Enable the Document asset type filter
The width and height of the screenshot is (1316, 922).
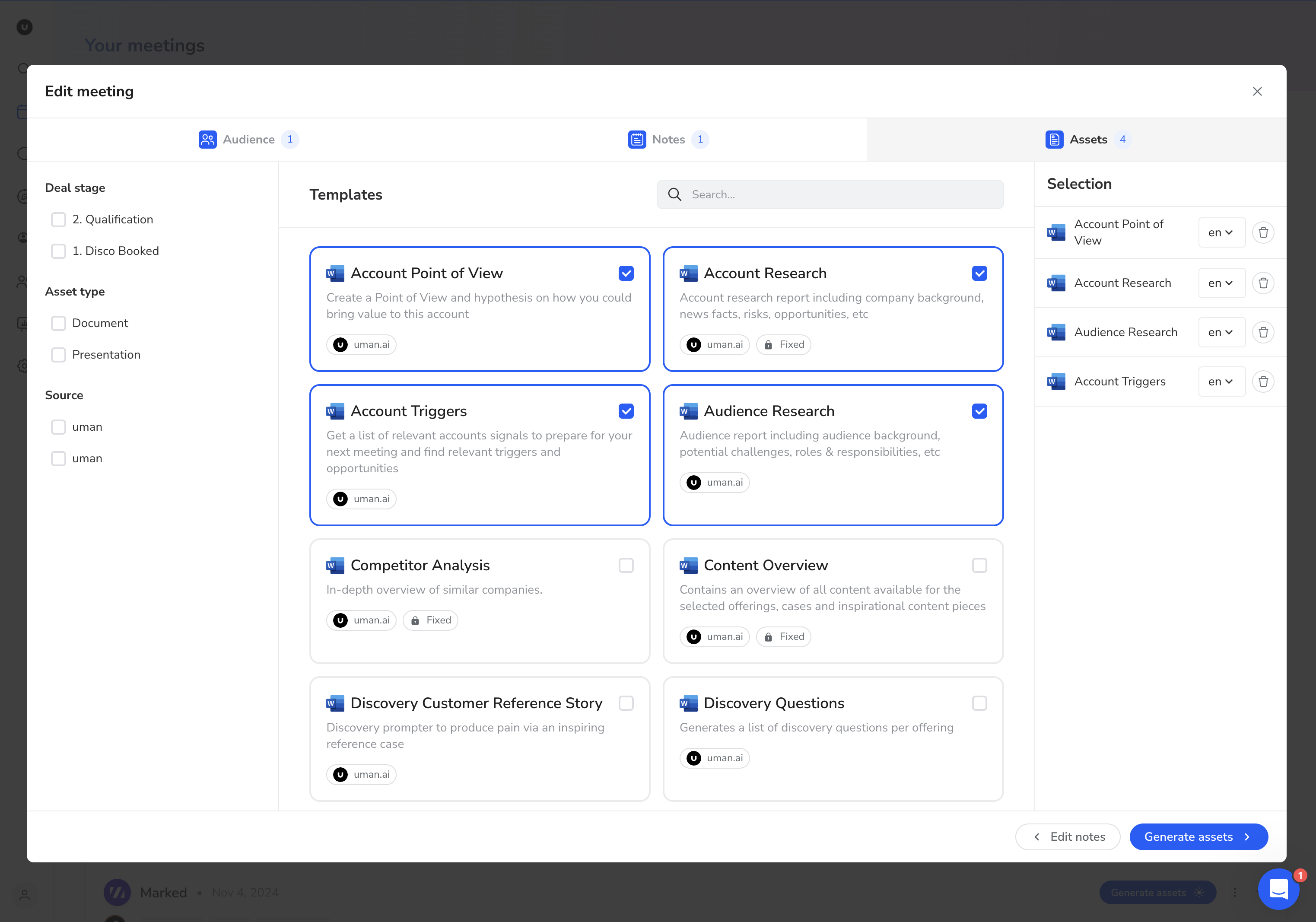58,323
